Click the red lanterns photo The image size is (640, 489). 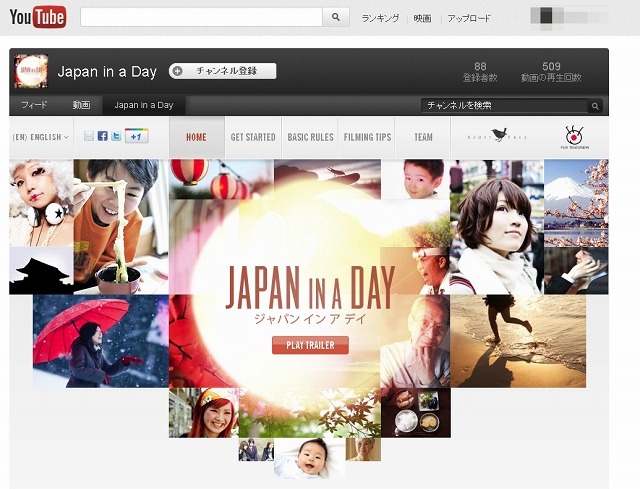point(221,179)
